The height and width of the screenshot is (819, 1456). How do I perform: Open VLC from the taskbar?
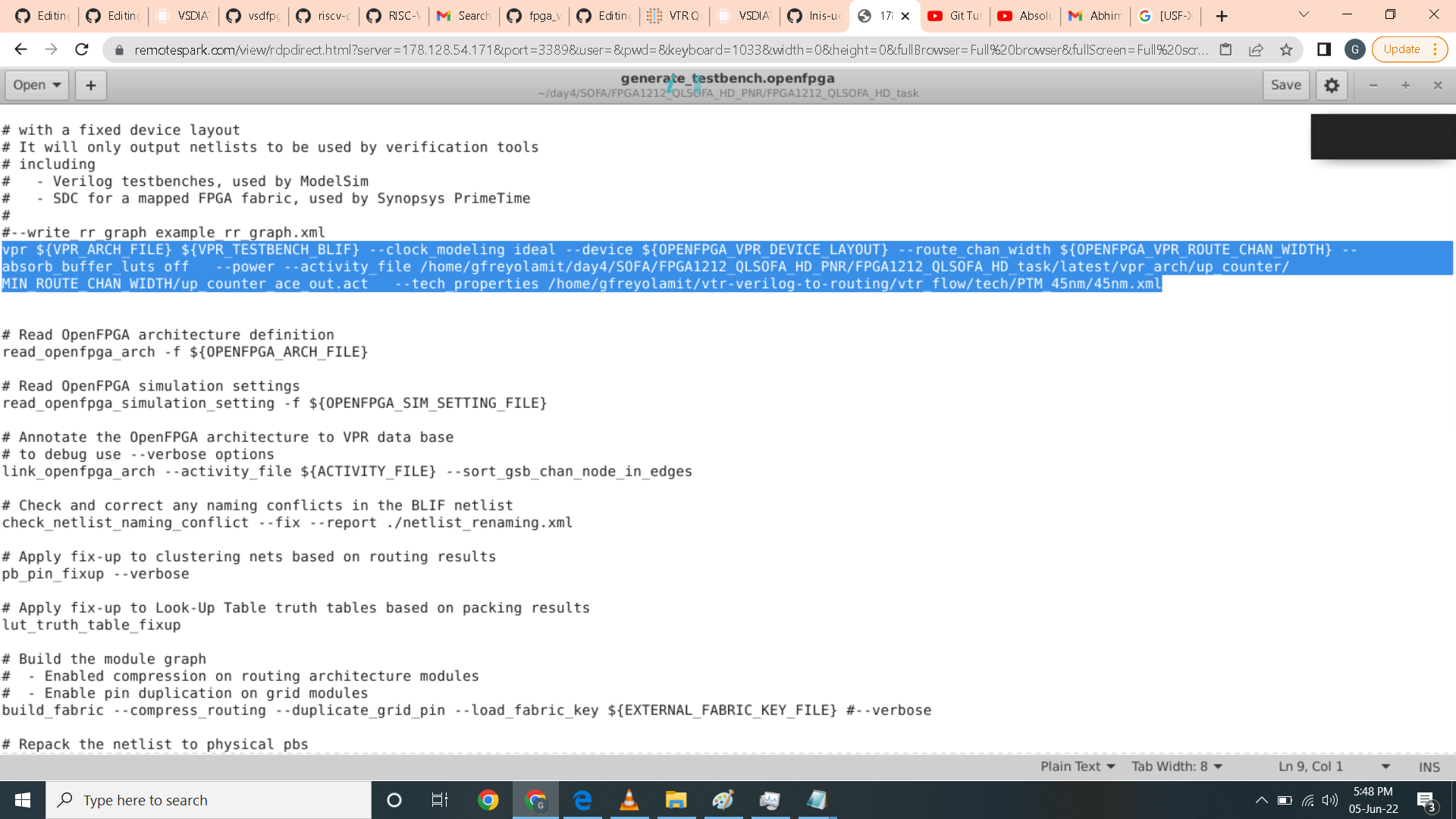point(629,800)
